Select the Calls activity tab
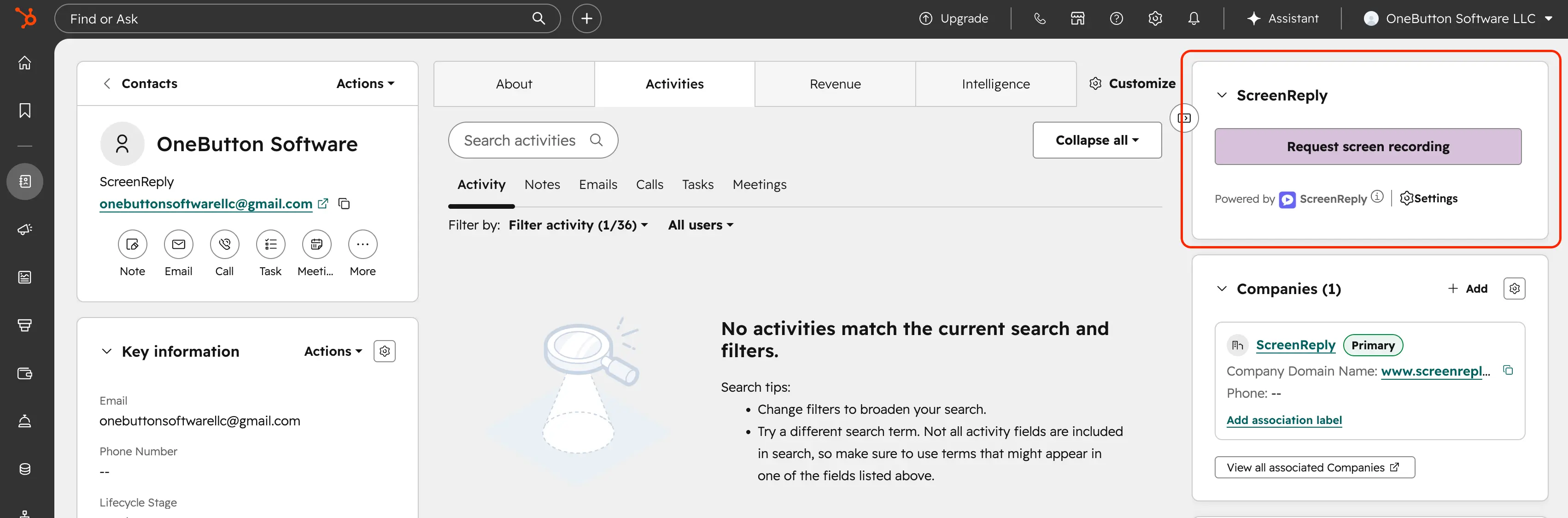The image size is (1568, 518). [649, 184]
